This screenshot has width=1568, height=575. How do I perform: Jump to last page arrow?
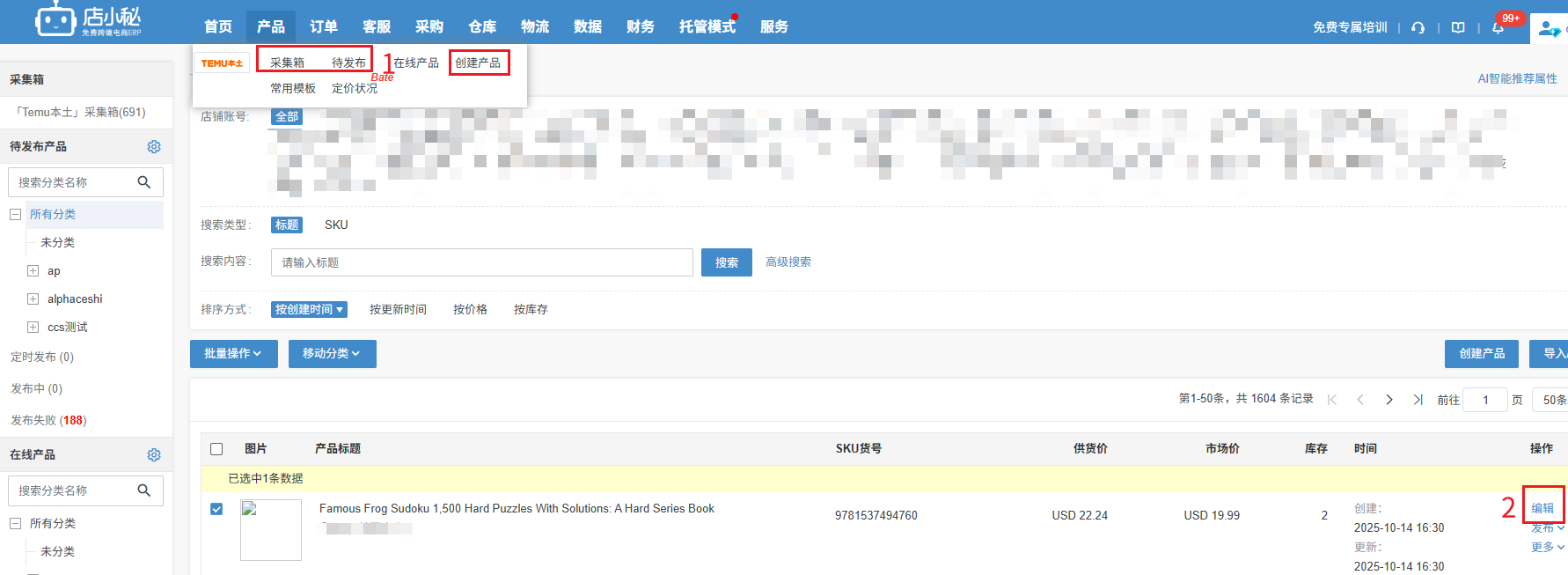(x=1418, y=400)
